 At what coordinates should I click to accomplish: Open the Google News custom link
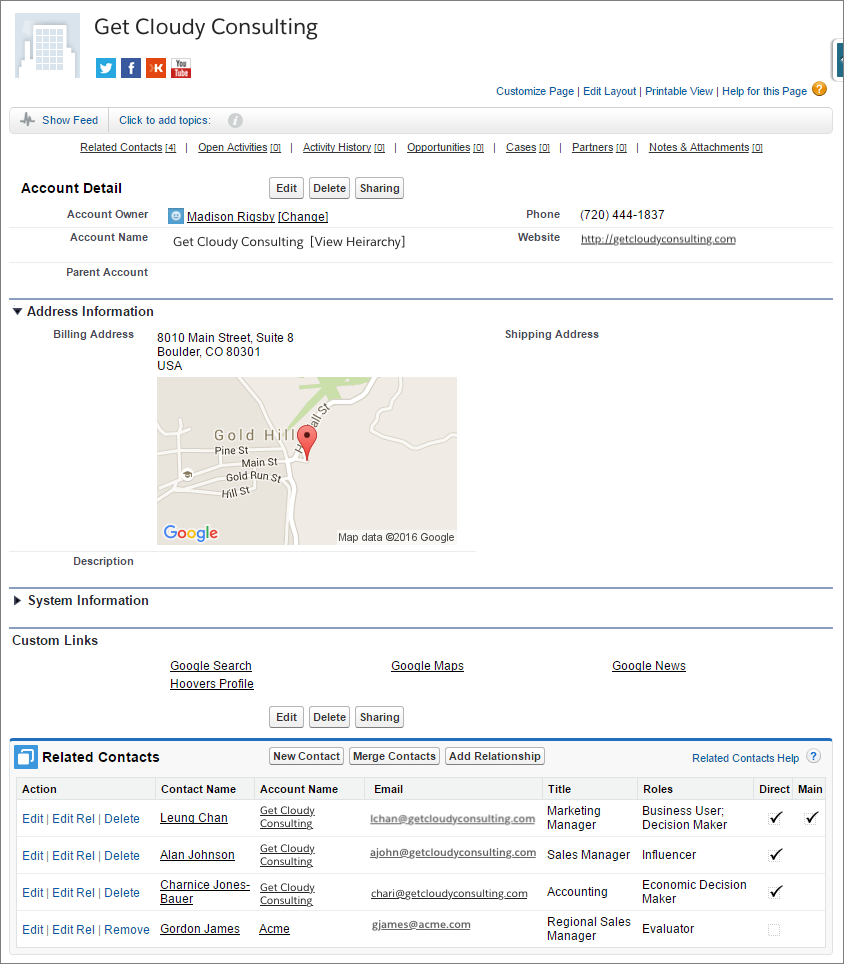[649, 666]
